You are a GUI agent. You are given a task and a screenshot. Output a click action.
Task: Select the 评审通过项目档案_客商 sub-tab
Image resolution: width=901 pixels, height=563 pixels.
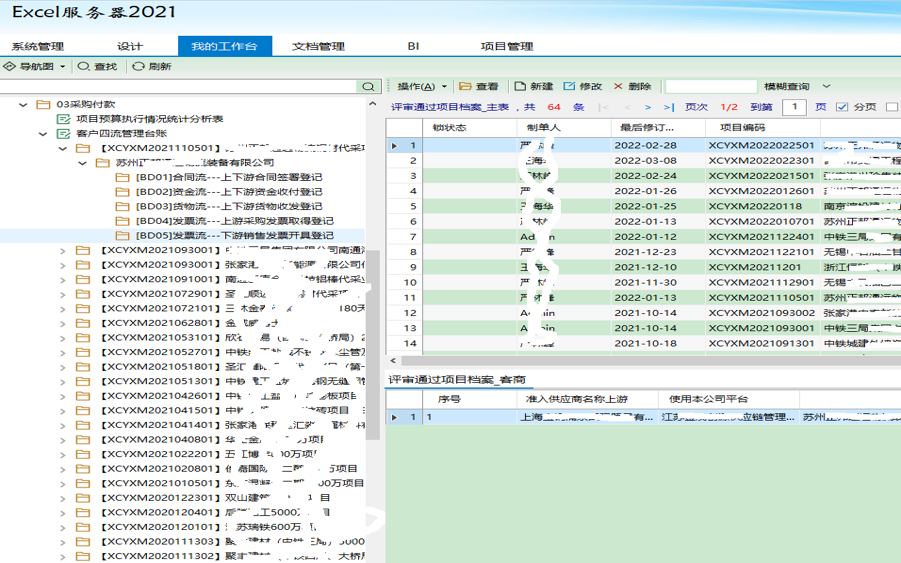(x=457, y=380)
